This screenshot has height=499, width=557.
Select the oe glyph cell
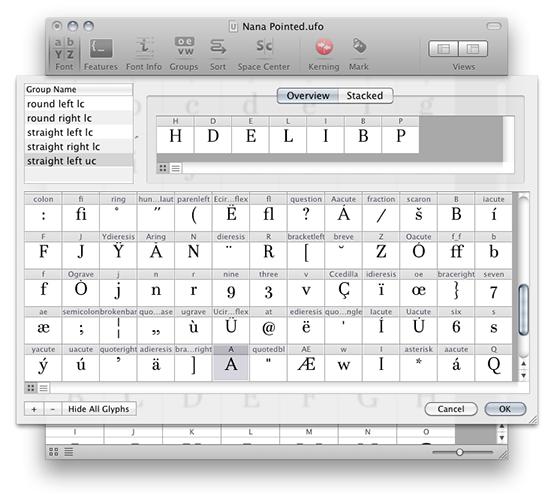coord(418,287)
